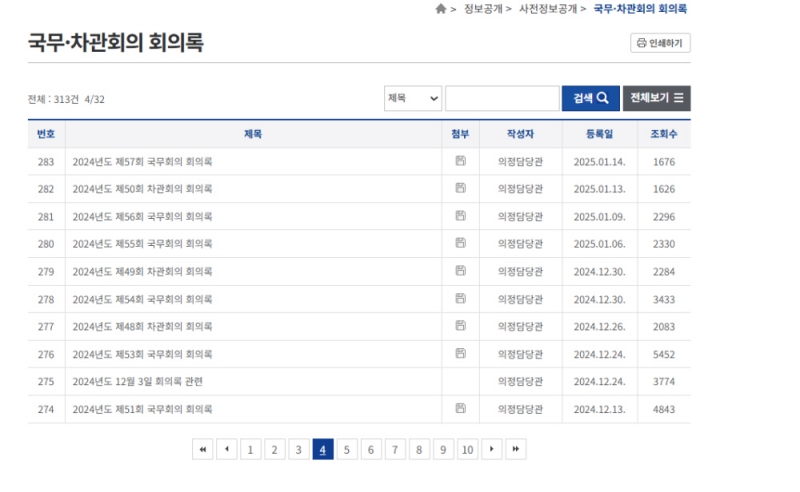
Task: Go to page 5
Action: [x=347, y=449]
